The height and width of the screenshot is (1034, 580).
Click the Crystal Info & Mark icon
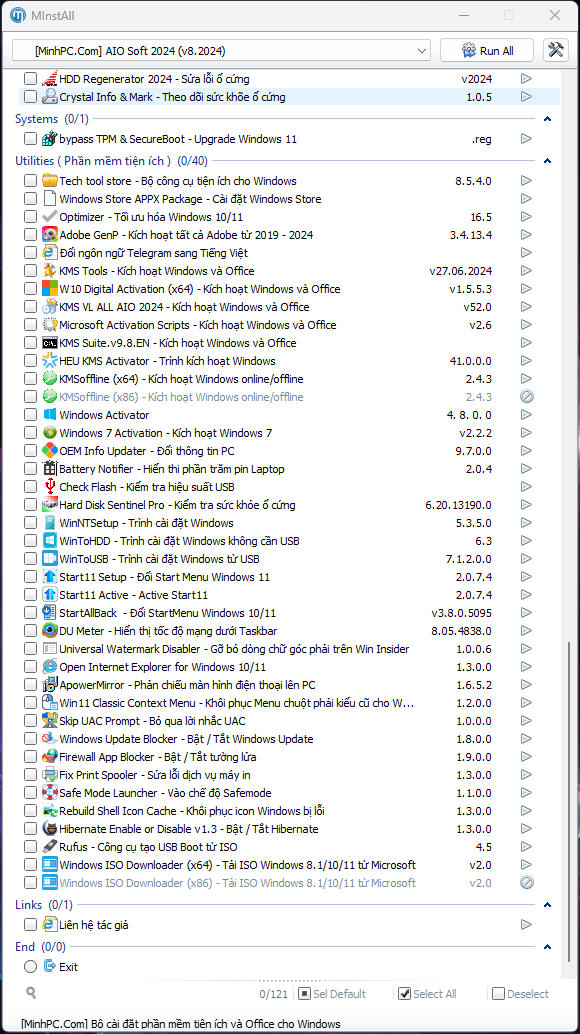pyautogui.click(x=49, y=97)
